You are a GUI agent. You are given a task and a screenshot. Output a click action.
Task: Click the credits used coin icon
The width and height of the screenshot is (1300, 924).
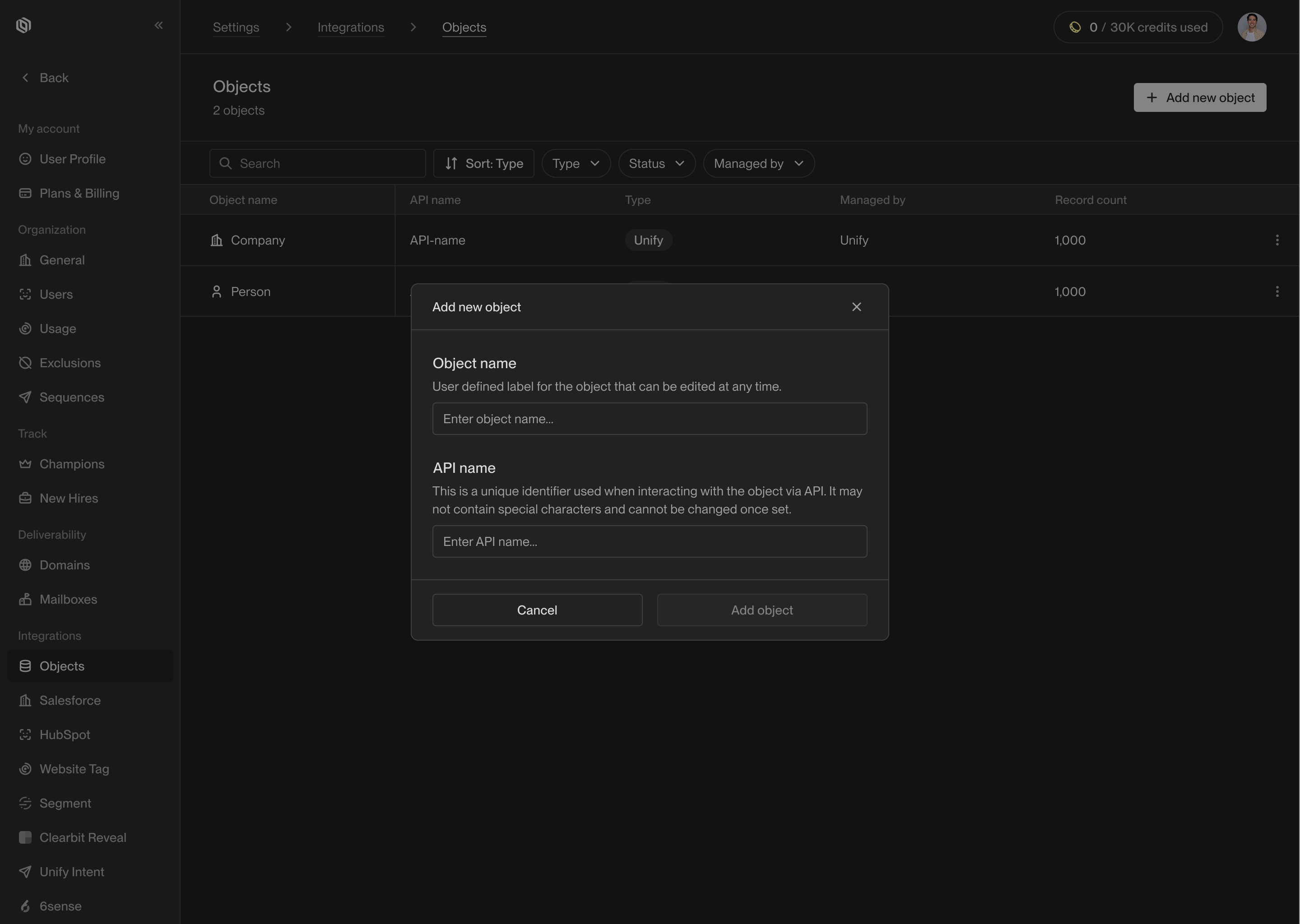pyautogui.click(x=1075, y=28)
